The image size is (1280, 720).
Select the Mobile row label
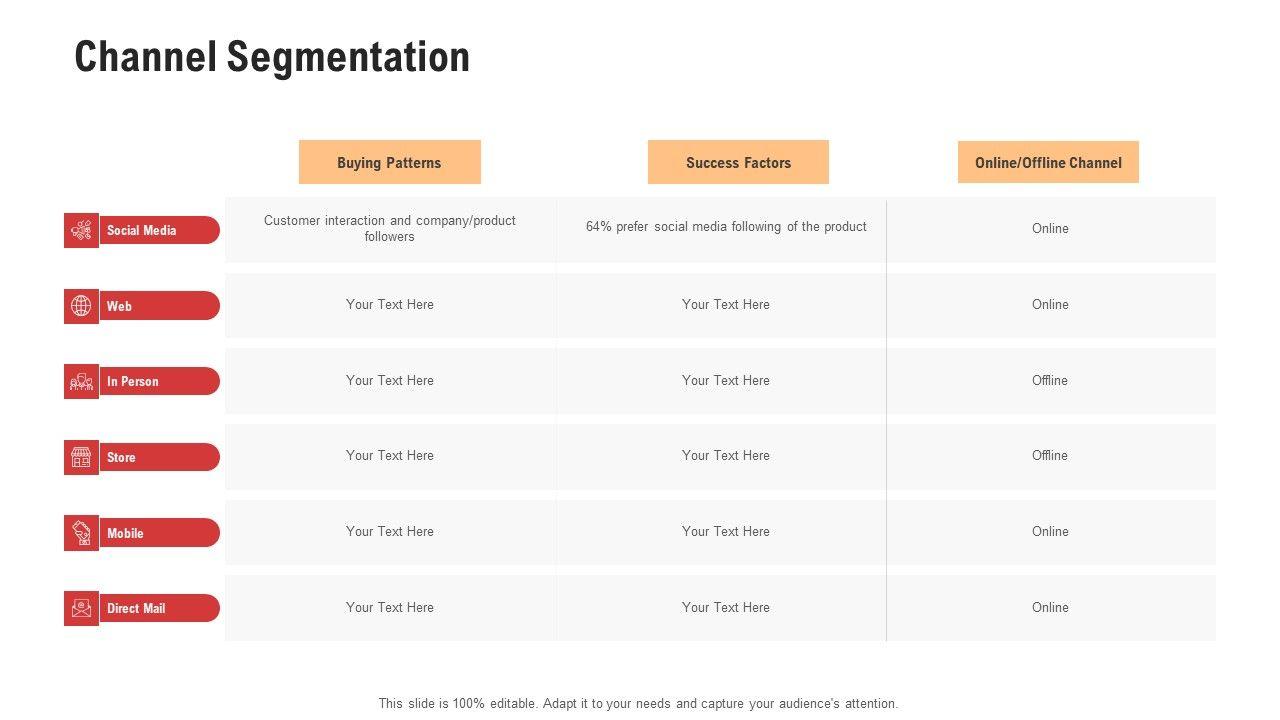coord(126,533)
